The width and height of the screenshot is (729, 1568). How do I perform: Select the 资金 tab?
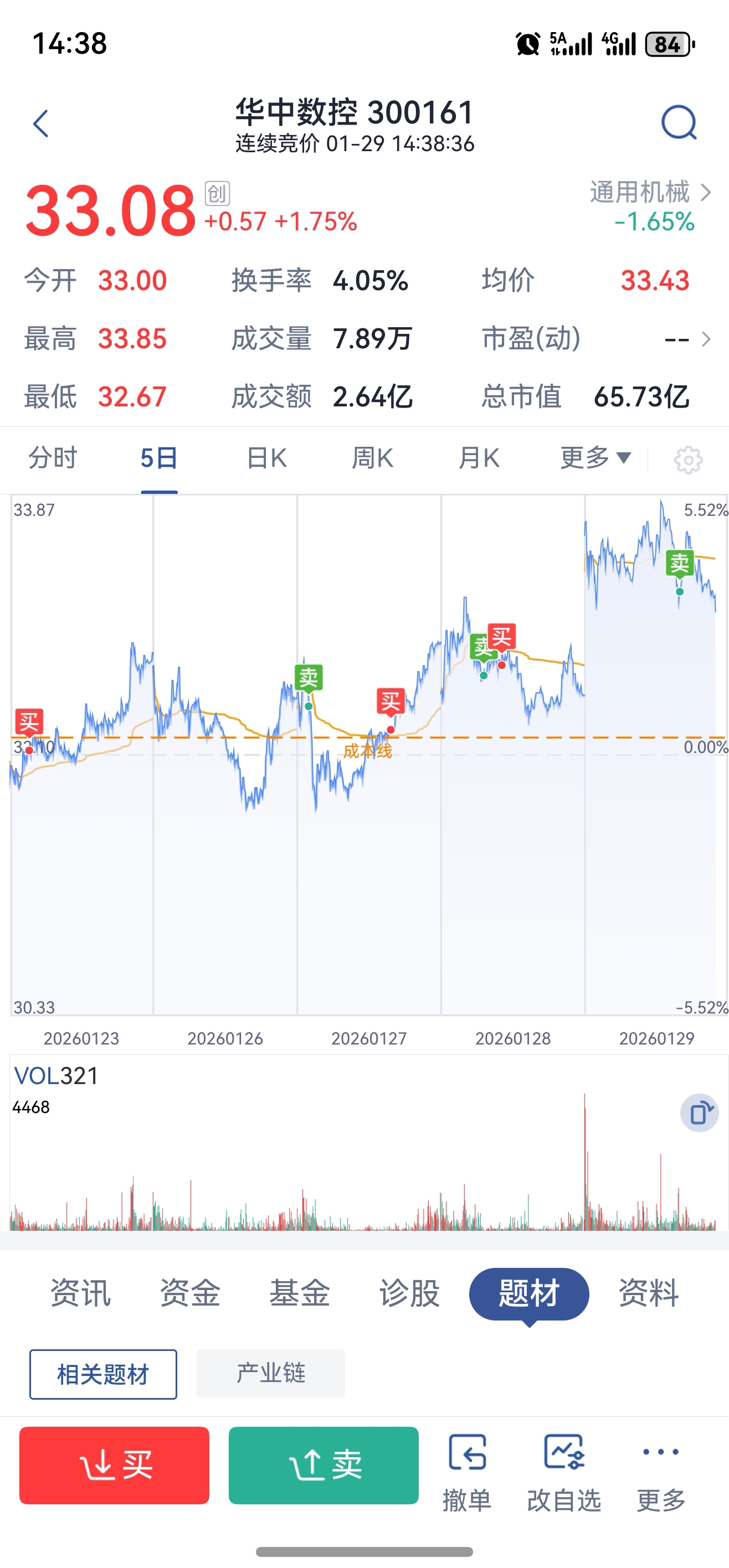tap(189, 1292)
